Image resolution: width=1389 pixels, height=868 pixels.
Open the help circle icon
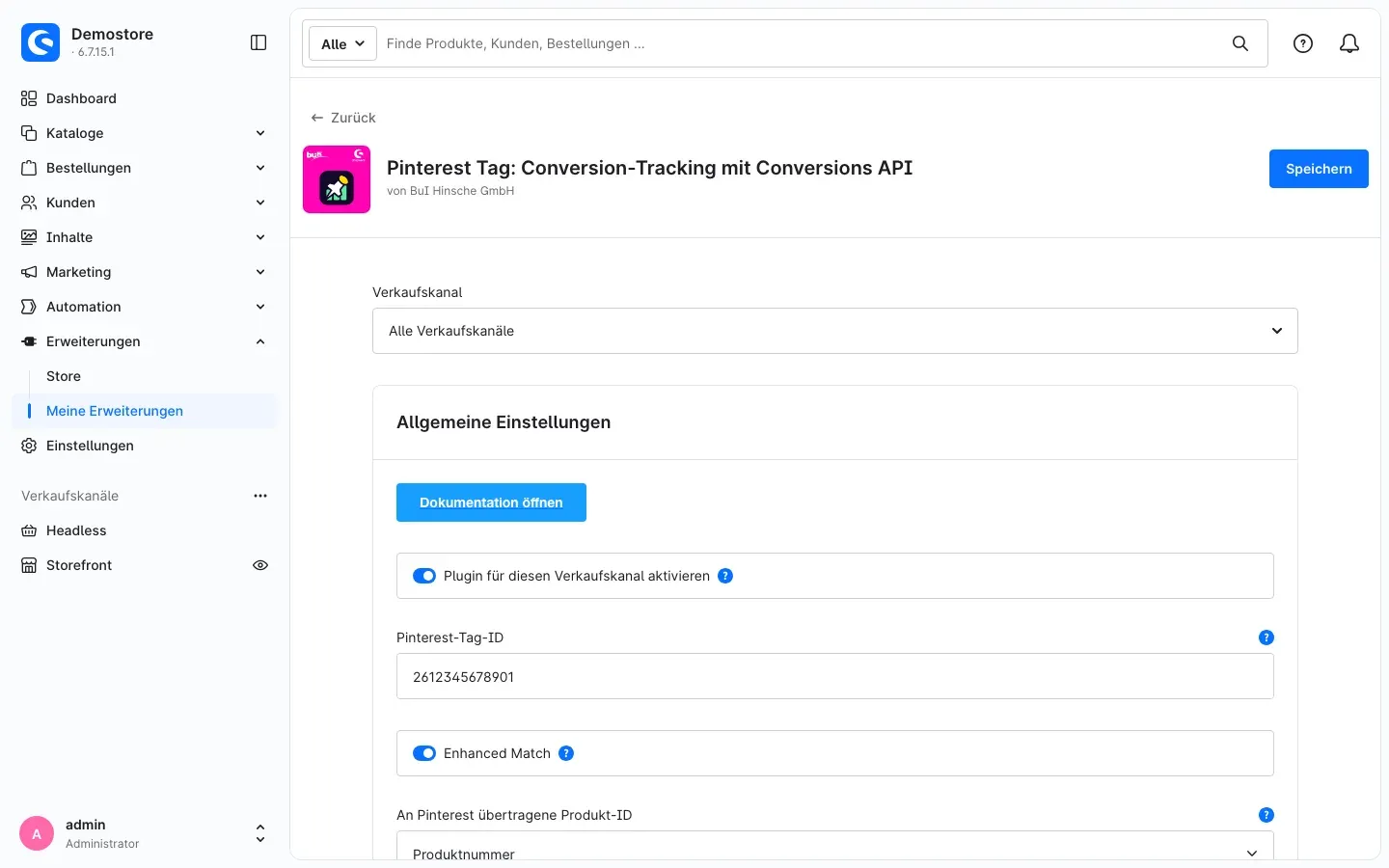pos(1303,43)
